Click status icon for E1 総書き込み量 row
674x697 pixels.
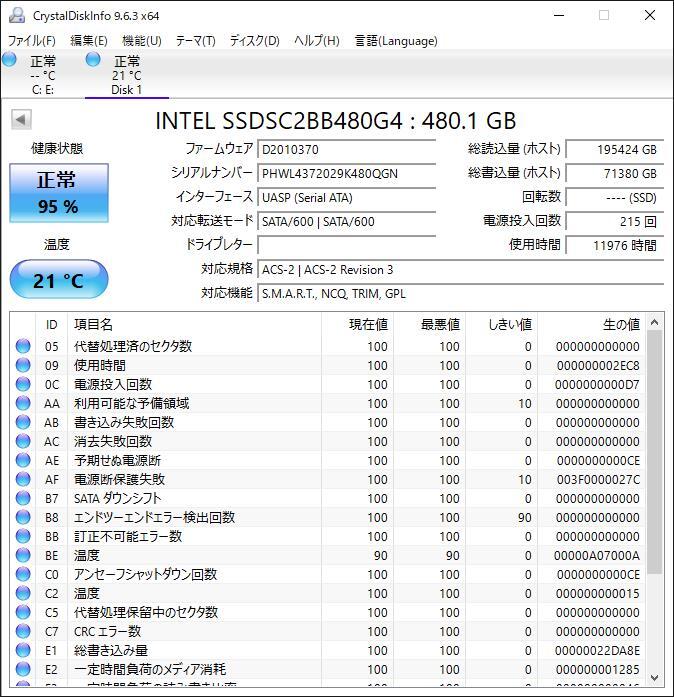tap(23, 650)
